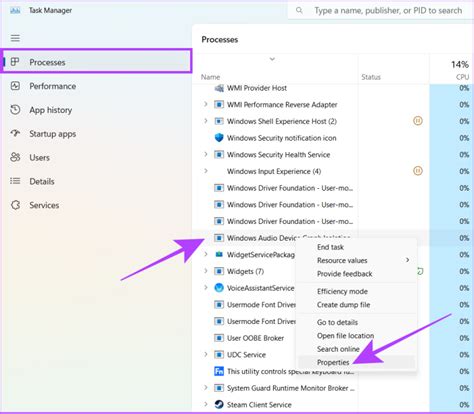Expand the UDC Service row

206,354
